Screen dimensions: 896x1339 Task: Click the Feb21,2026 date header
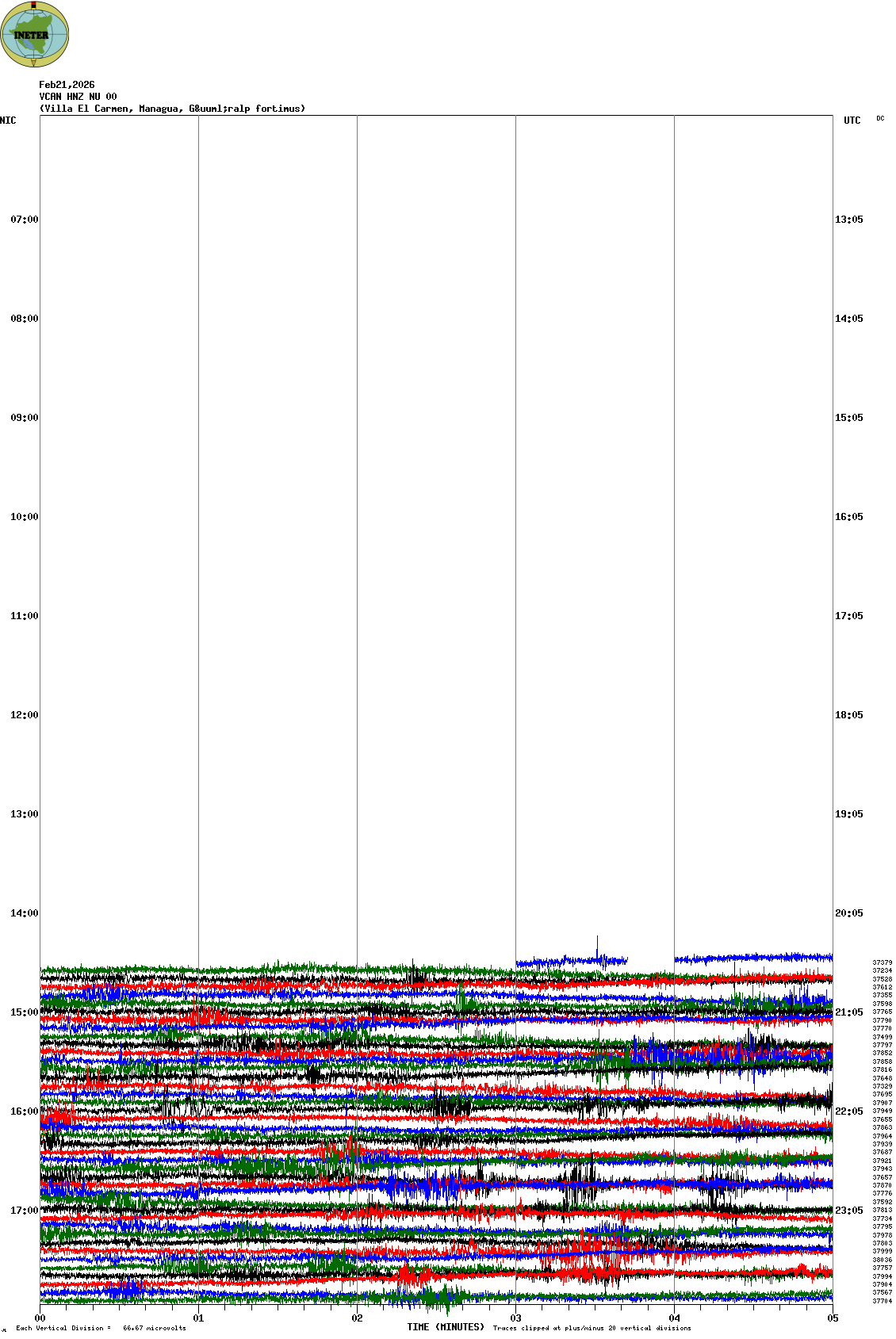pyautogui.click(x=67, y=85)
